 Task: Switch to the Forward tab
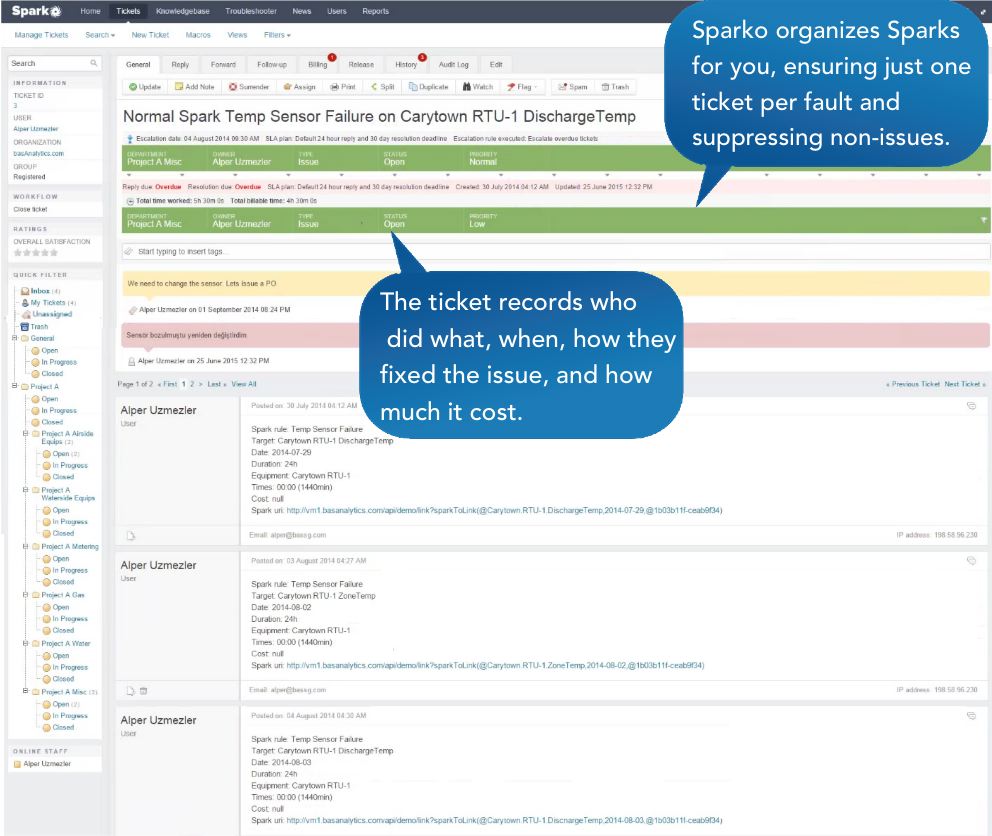click(x=223, y=65)
